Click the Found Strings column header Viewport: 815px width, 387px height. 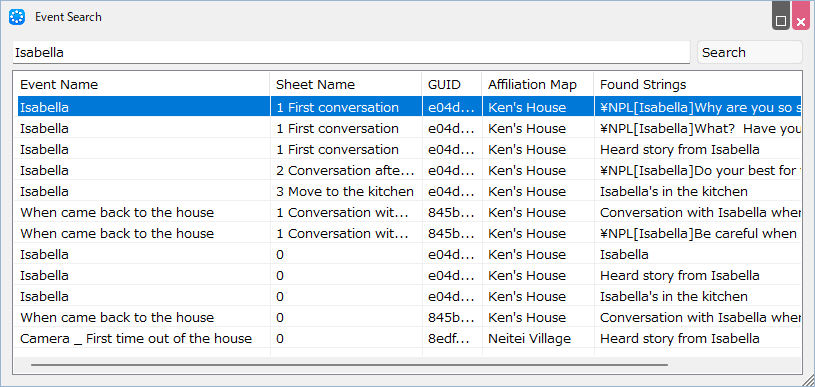[x=698, y=84]
